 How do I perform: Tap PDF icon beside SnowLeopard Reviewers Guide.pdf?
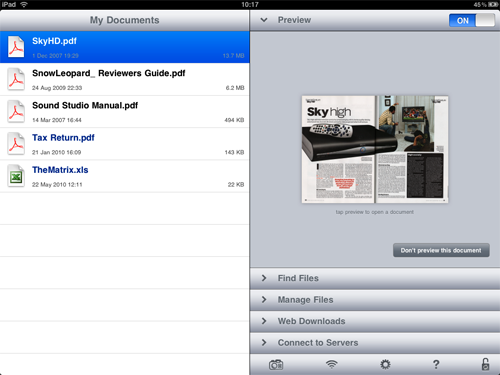[x=16, y=79]
